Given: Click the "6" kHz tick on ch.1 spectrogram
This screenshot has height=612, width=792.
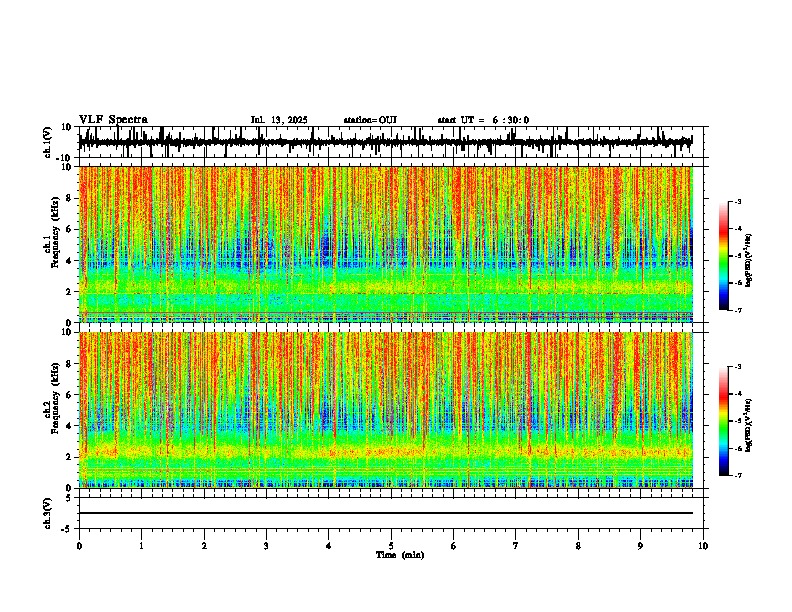Looking at the screenshot, I should click(70, 229).
